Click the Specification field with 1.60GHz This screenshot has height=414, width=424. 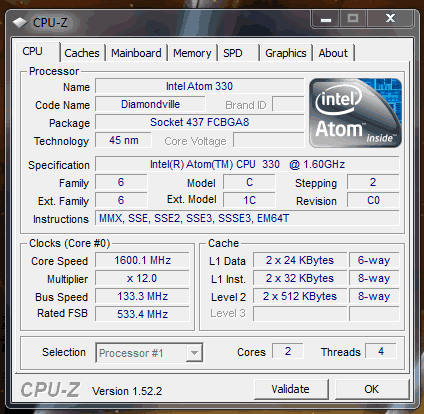click(x=247, y=164)
